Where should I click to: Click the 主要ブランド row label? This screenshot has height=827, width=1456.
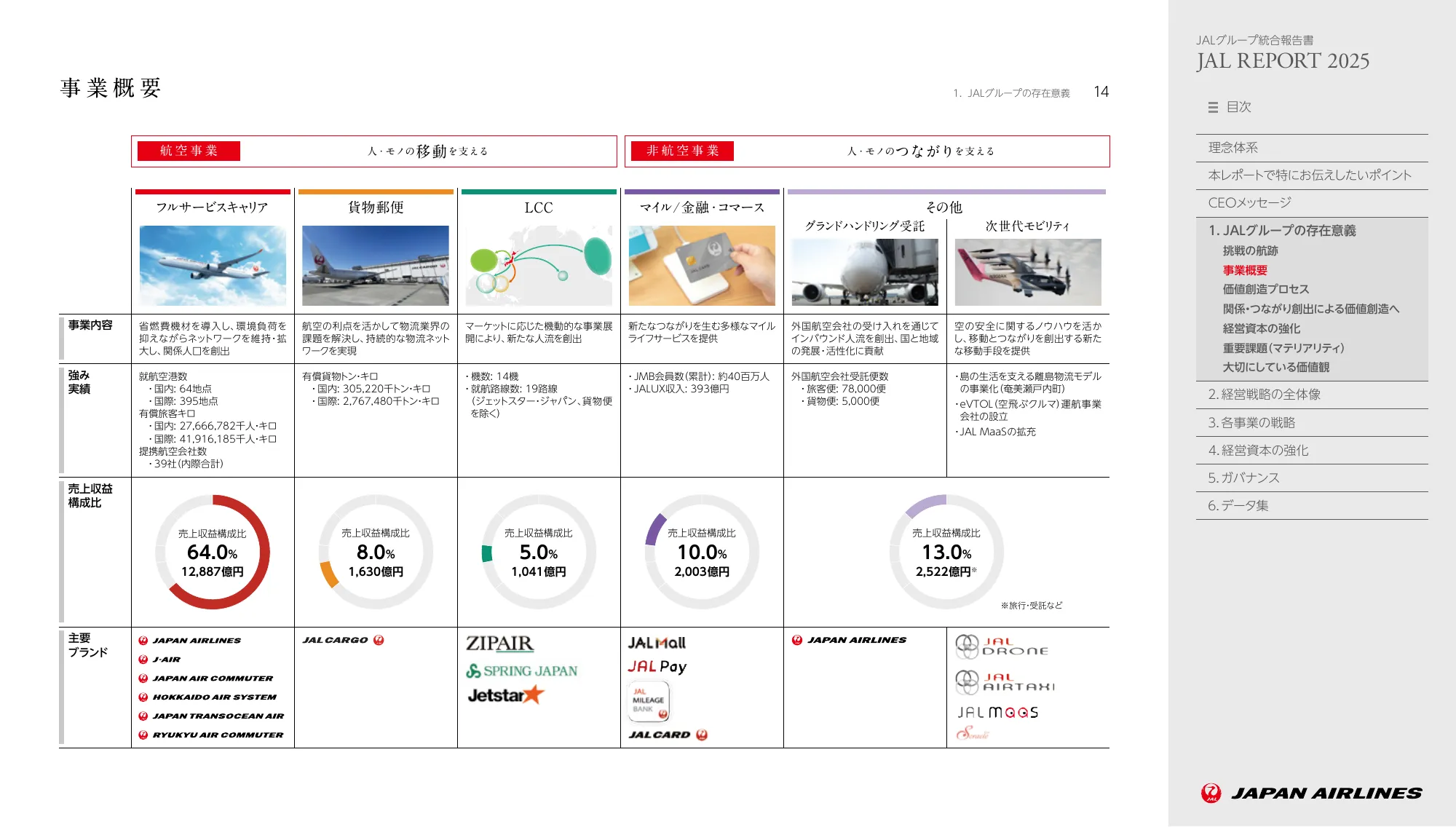88,645
